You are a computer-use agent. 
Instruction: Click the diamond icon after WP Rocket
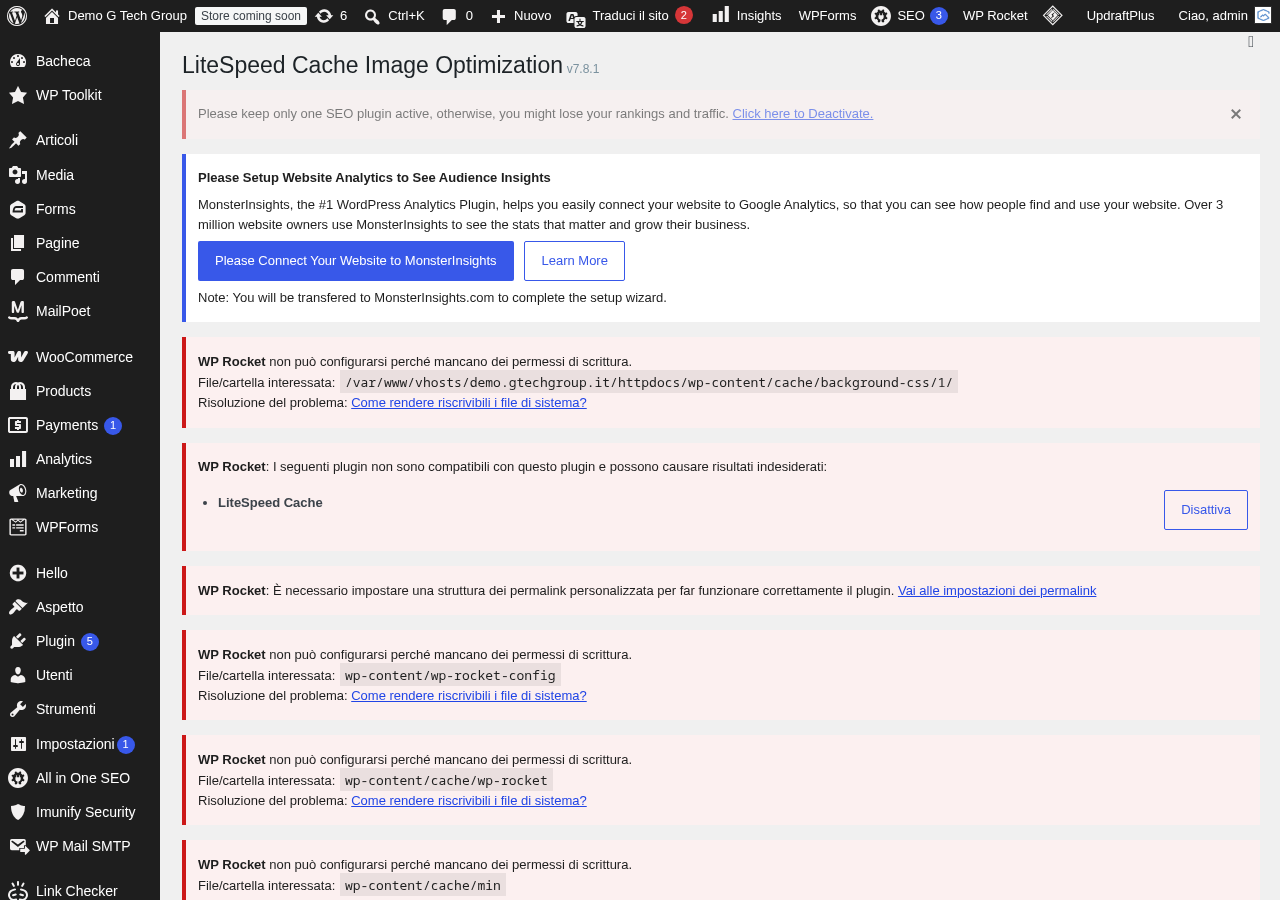[x=1053, y=15]
